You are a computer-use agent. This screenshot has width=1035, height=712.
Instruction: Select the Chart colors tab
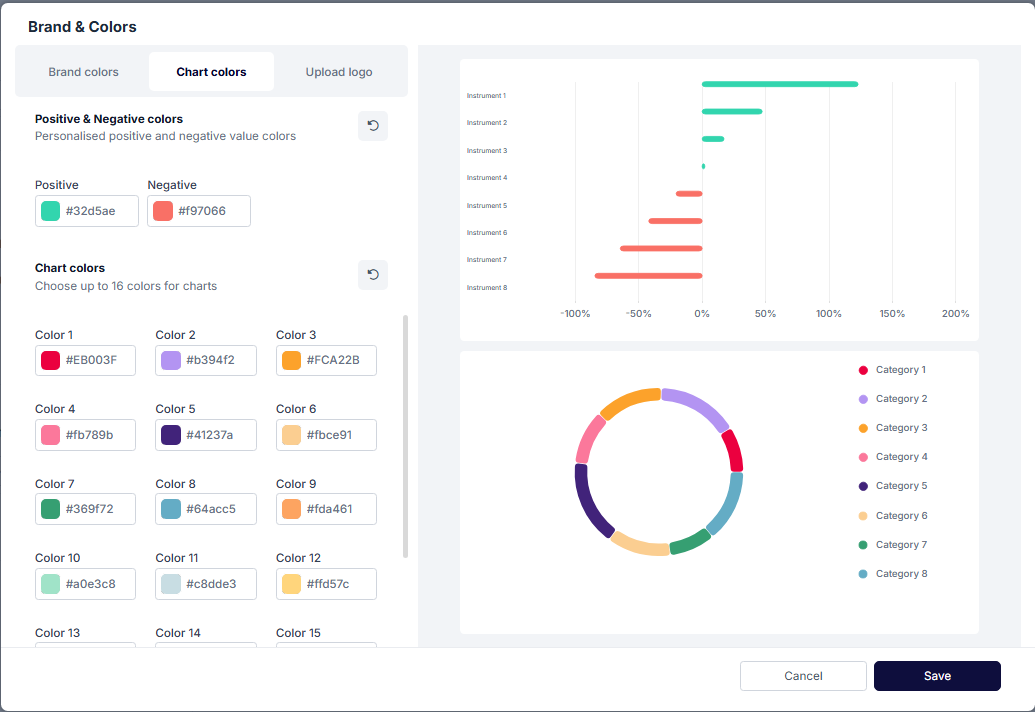click(x=211, y=72)
